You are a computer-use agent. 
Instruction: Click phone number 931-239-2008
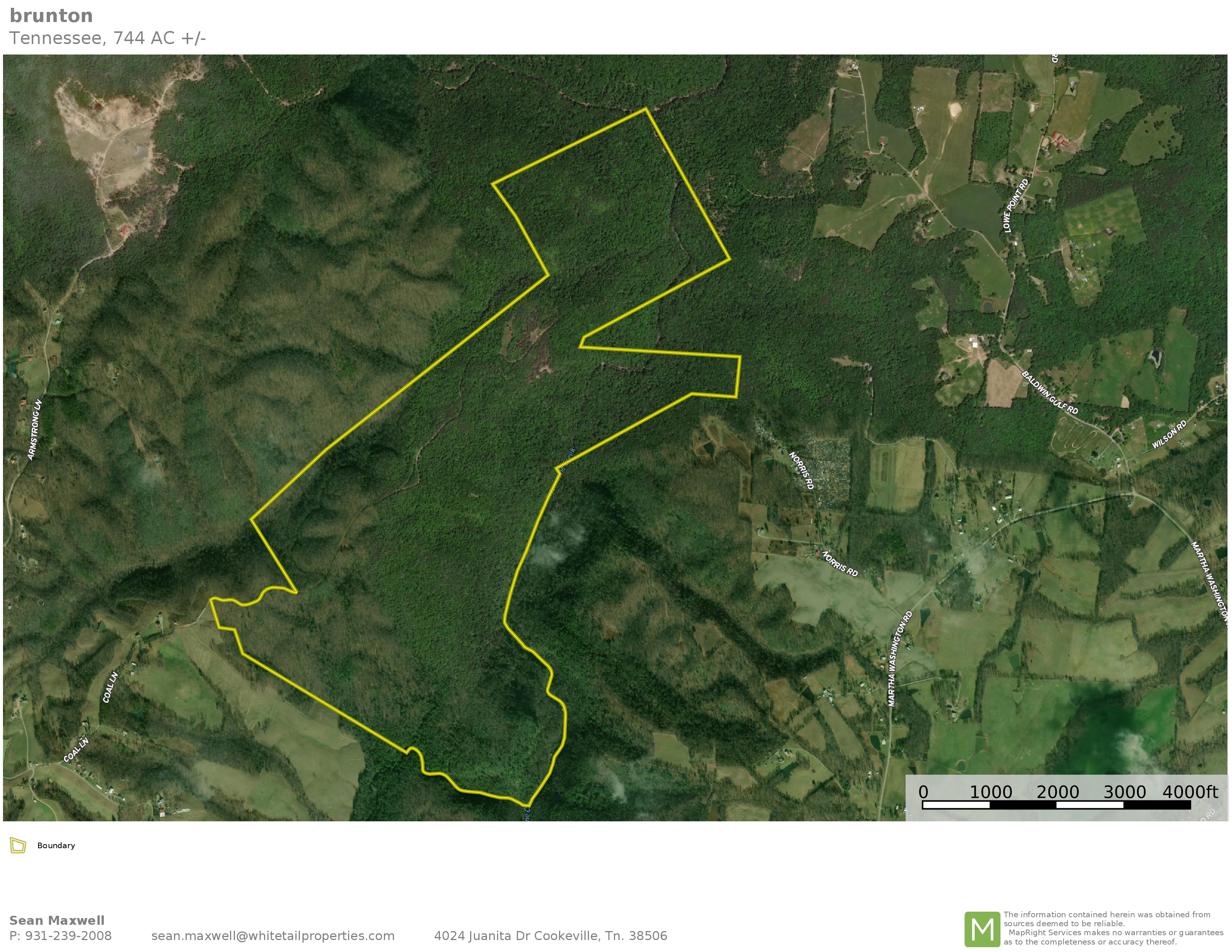[68, 936]
